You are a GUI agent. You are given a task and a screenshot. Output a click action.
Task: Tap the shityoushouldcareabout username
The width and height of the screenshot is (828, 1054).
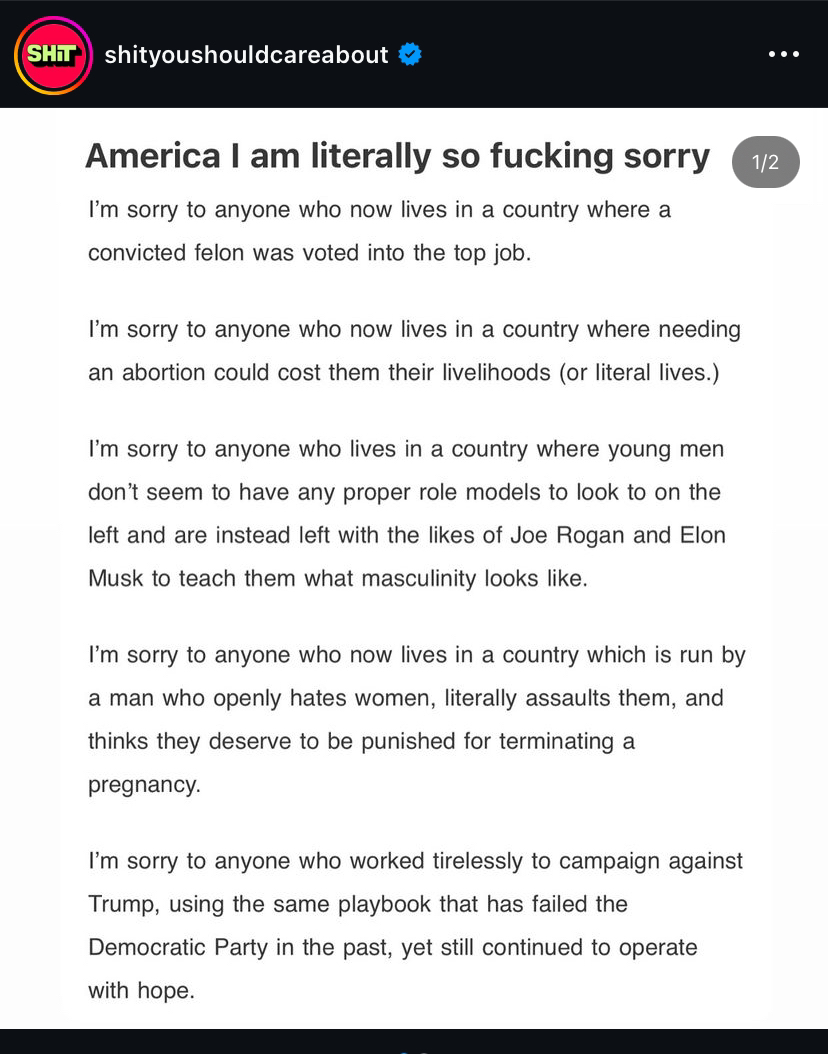pos(246,55)
